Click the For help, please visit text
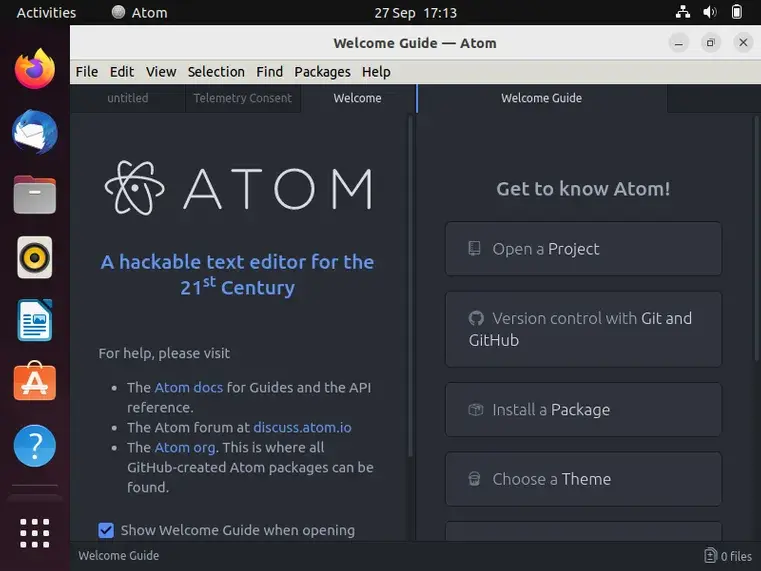The image size is (761, 571). tap(164, 353)
